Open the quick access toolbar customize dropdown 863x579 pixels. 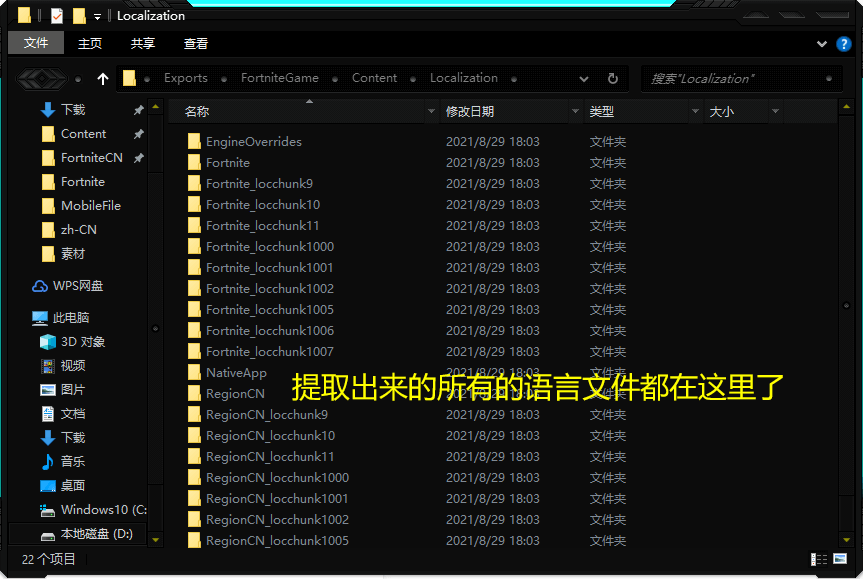click(97, 17)
